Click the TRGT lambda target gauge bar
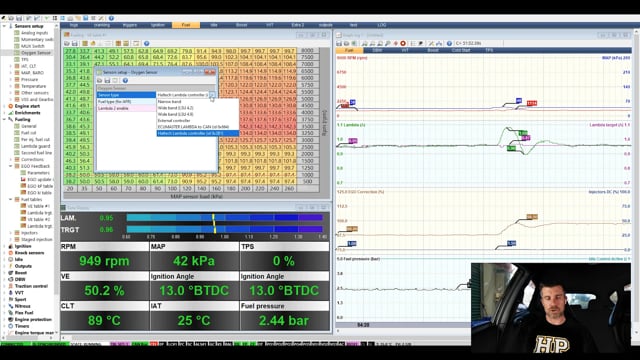 (x=224, y=230)
